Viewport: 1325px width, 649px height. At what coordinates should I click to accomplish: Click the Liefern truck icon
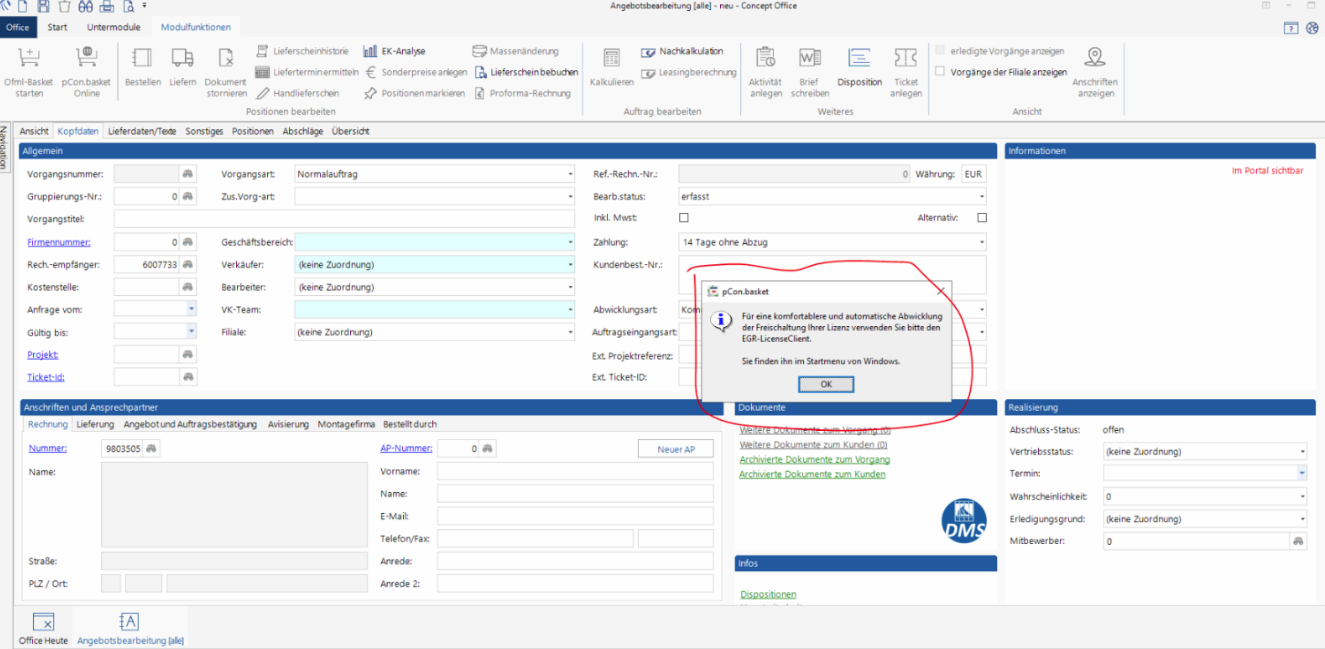[182, 59]
